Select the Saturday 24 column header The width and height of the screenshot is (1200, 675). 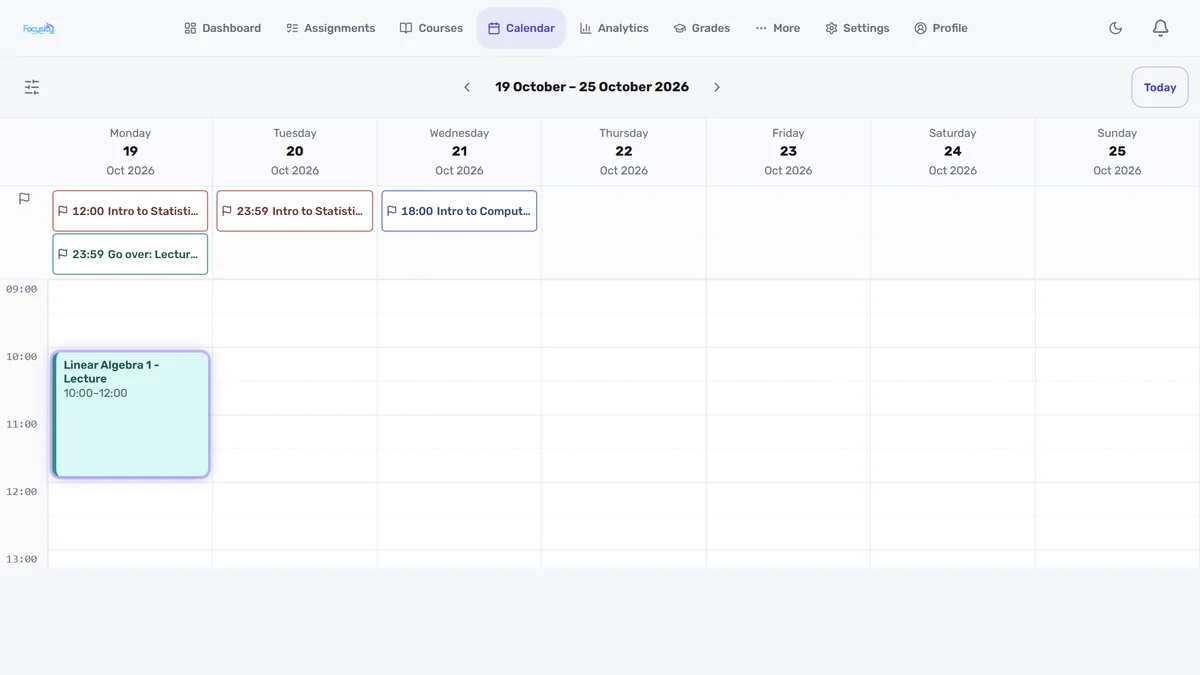953,152
